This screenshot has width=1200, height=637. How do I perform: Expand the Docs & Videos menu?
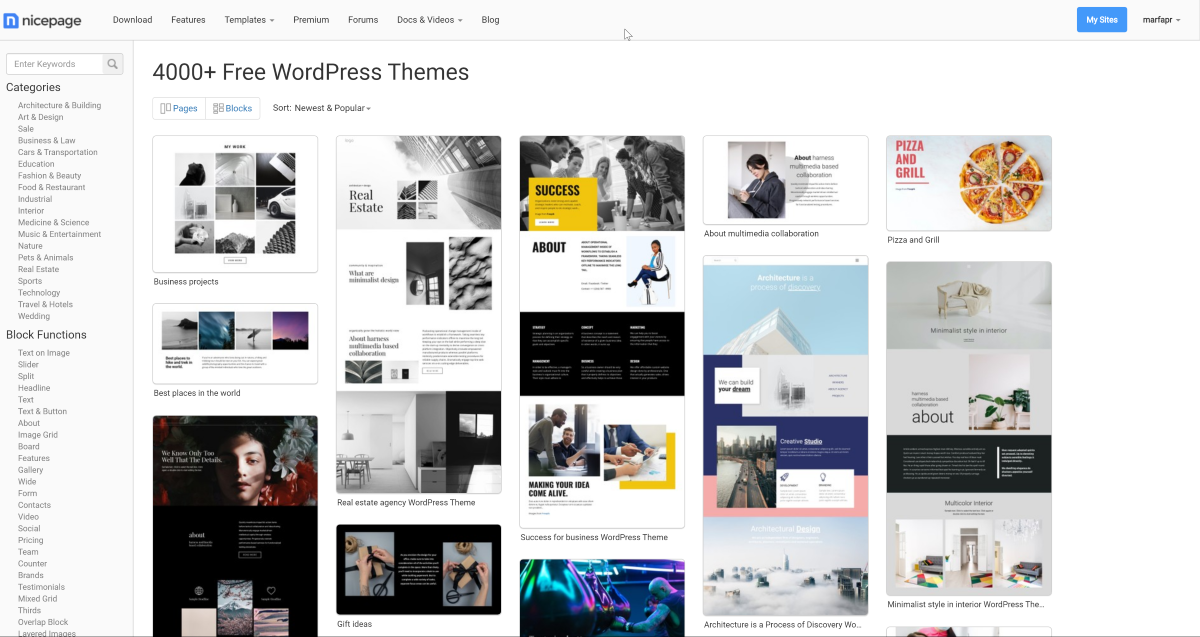(430, 20)
